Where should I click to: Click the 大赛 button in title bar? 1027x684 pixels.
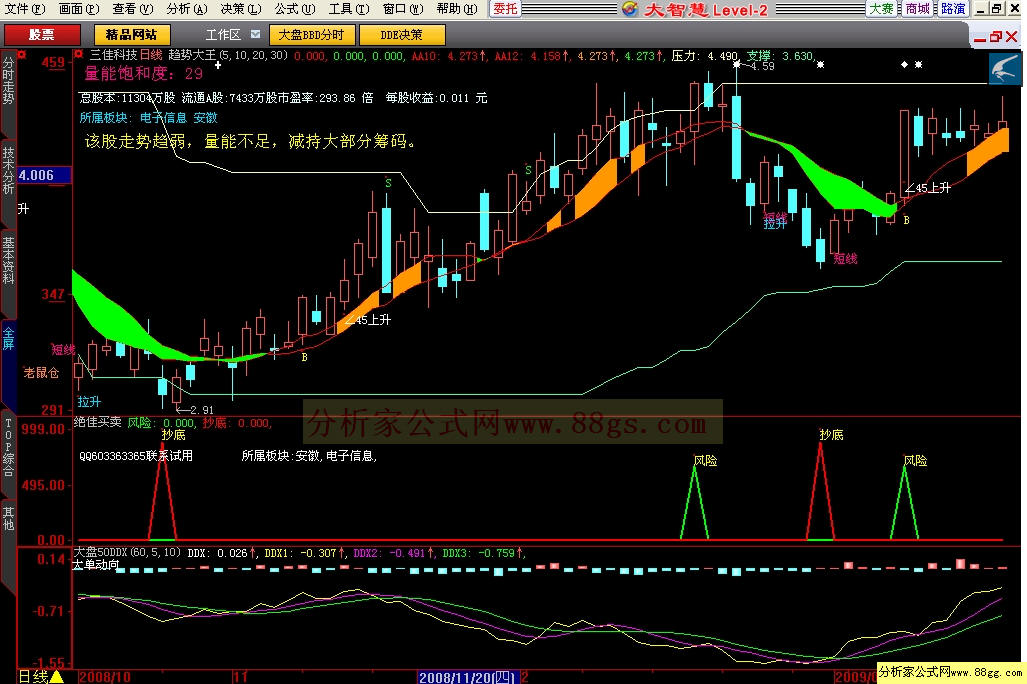pyautogui.click(x=881, y=9)
